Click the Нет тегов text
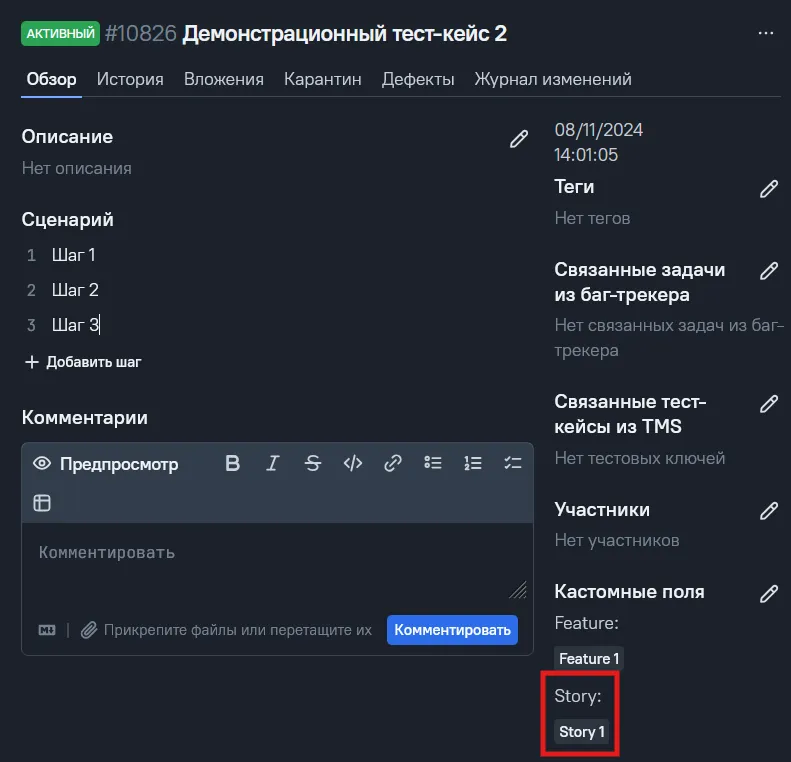Screen dimensions: 791x762 (592, 218)
